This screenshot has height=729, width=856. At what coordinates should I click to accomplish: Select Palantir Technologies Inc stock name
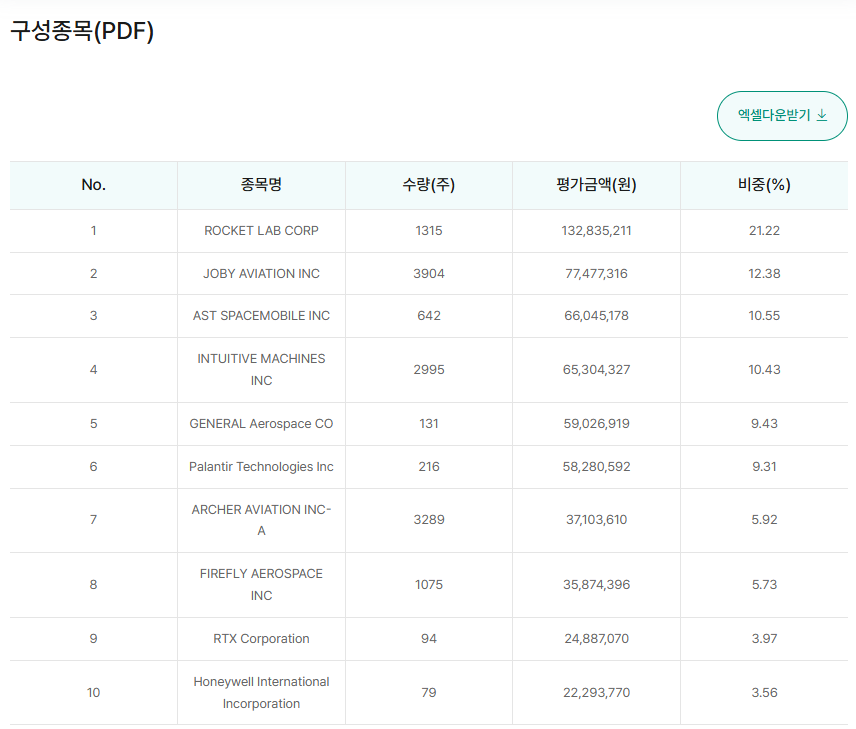(x=261, y=467)
